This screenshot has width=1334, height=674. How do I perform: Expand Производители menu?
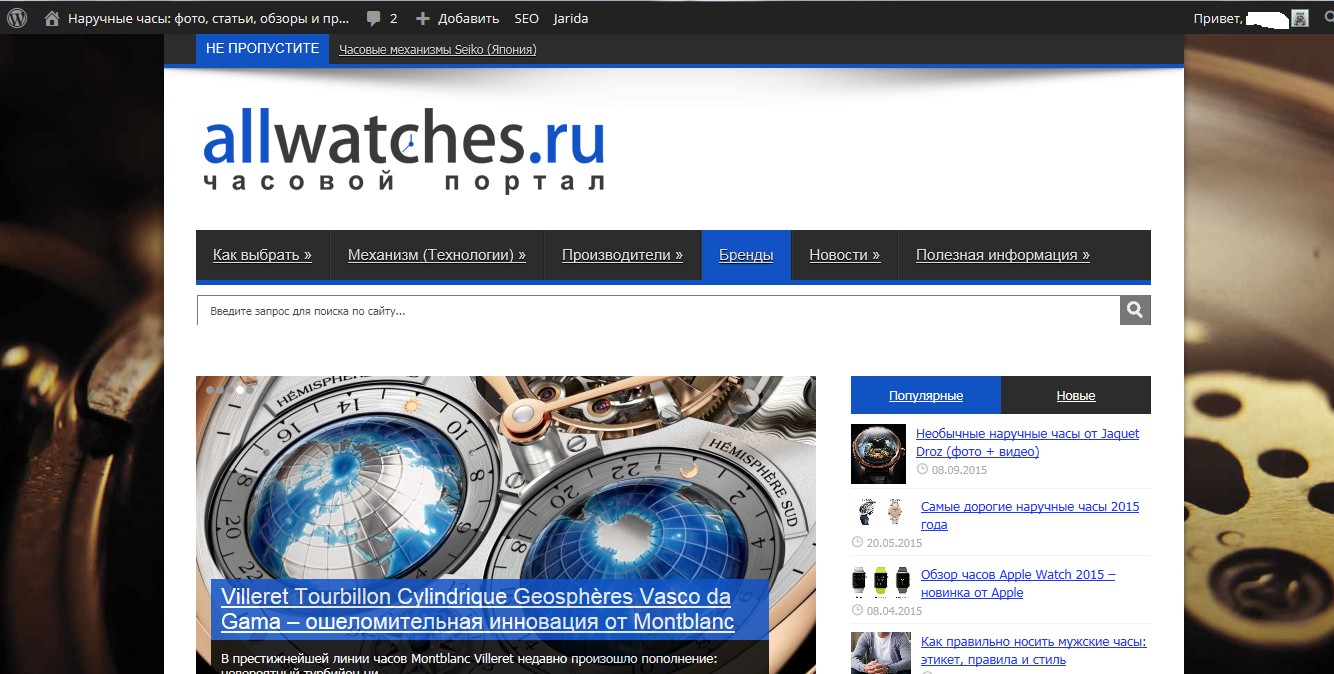pos(622,255)
